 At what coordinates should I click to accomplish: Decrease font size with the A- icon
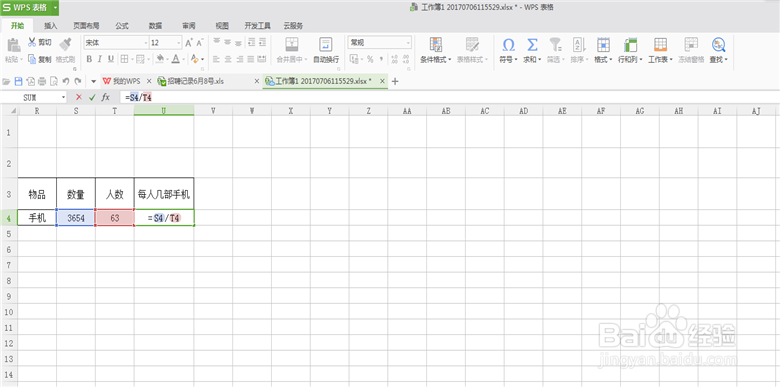tap(199, 43)
